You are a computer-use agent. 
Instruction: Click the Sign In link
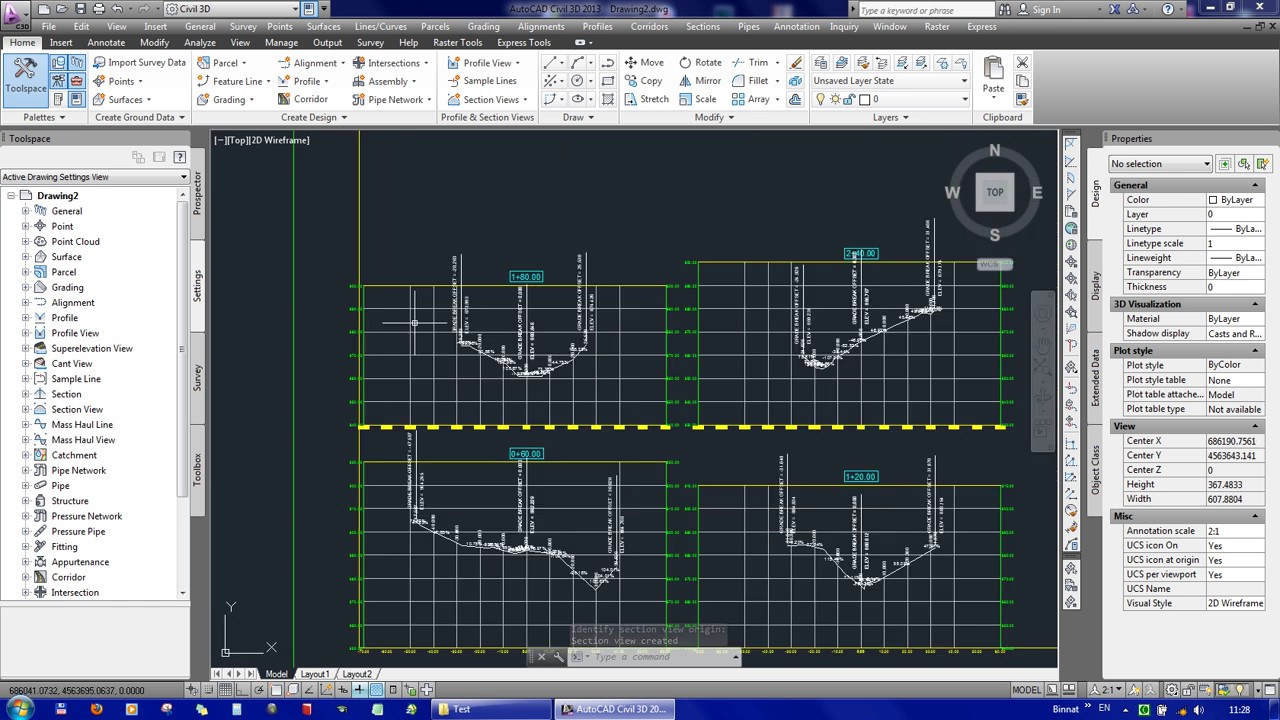1046,10
